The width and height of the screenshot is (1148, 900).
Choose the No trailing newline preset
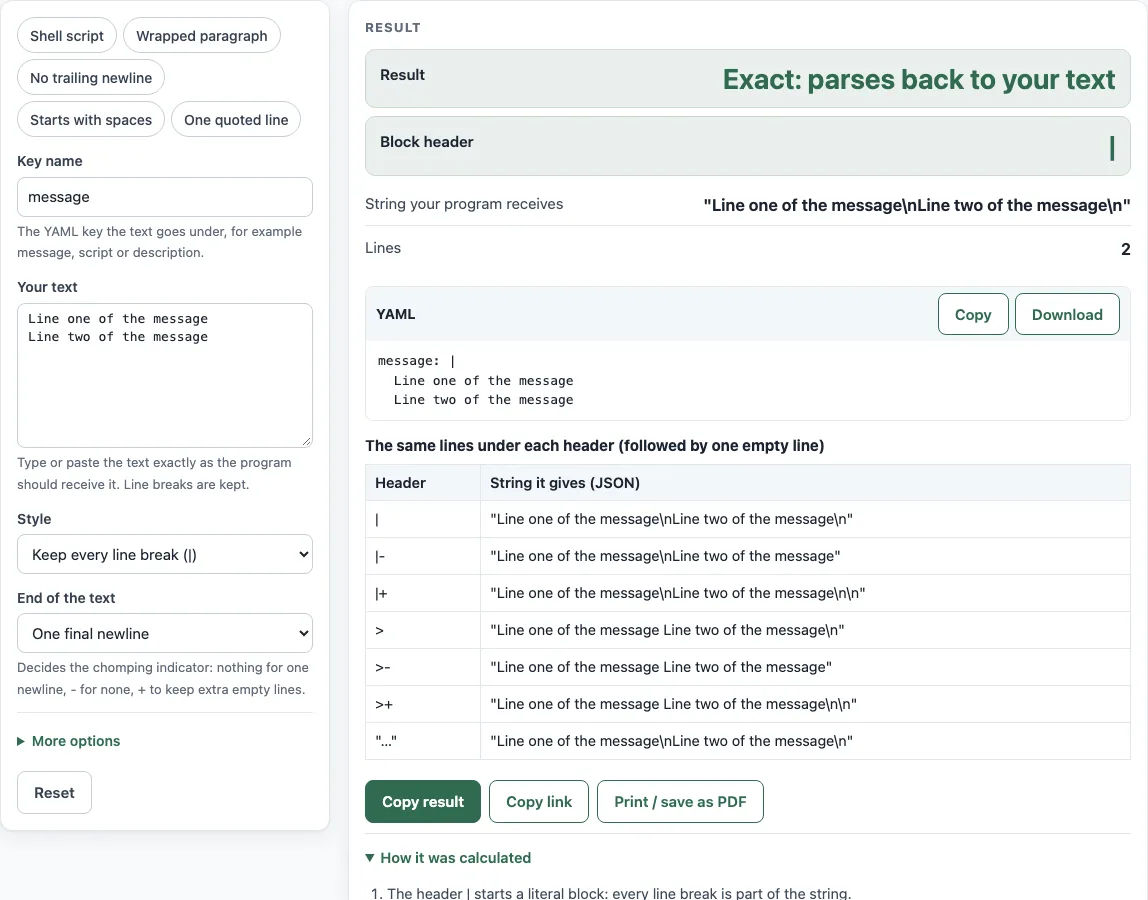coord(91,78)
